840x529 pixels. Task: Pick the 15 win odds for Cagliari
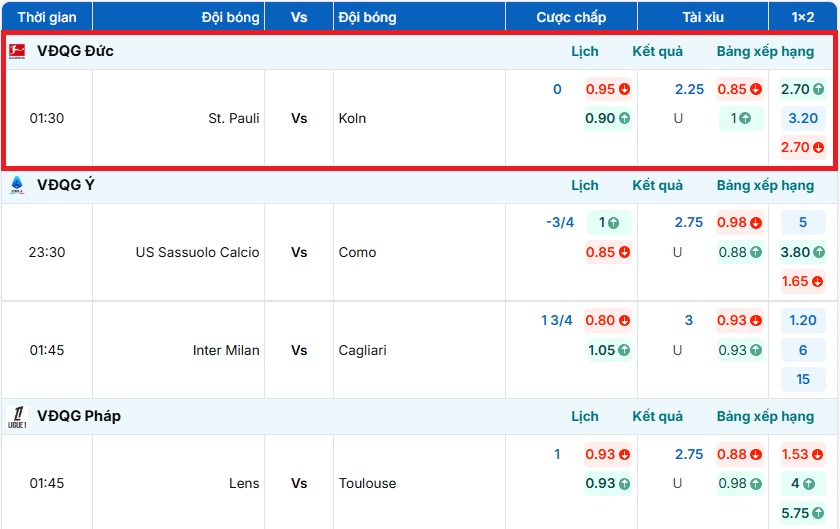pyautogui.click(x=803, y=379)
